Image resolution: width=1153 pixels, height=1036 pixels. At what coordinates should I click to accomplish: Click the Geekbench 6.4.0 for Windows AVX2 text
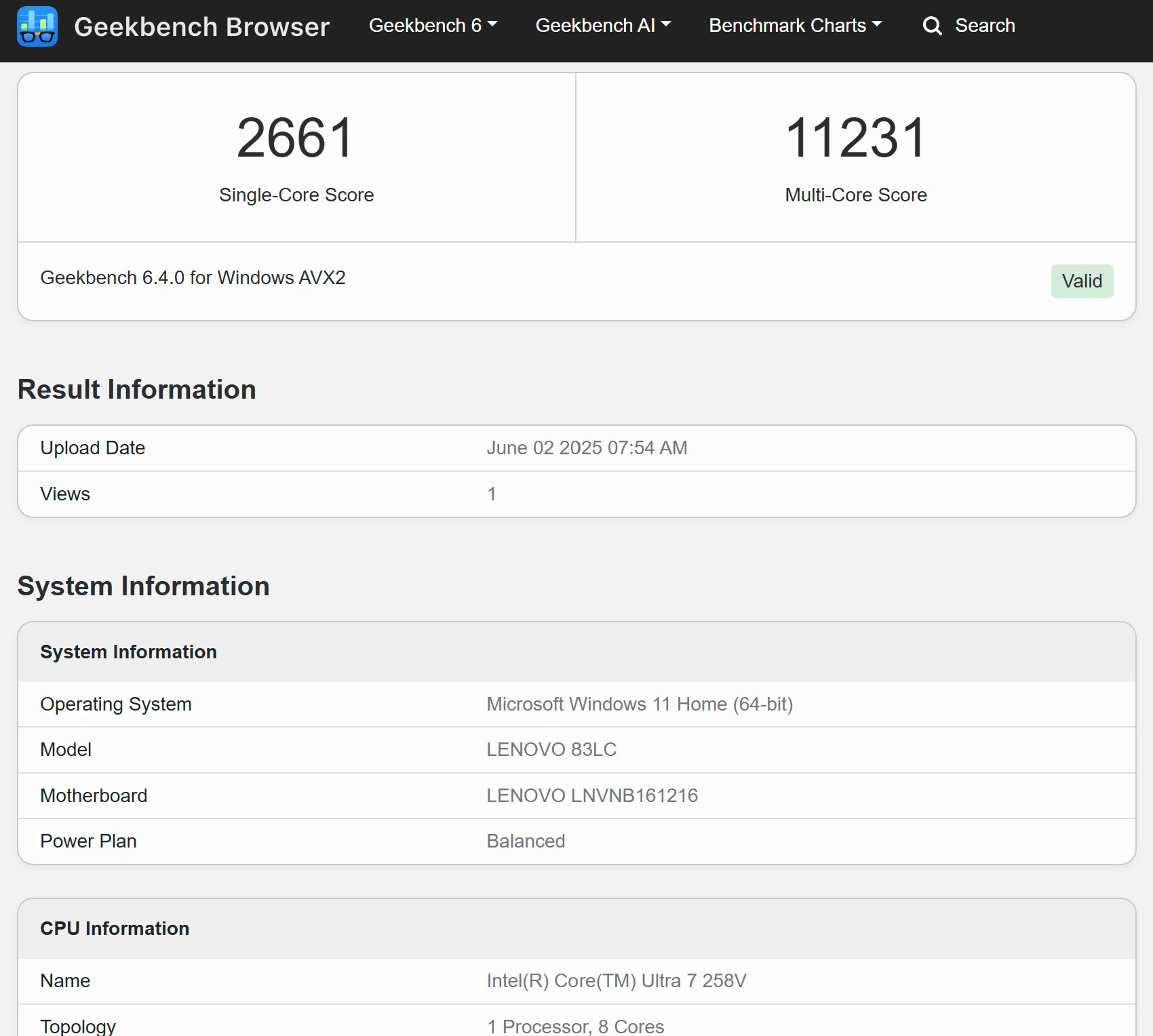[193, 278]
